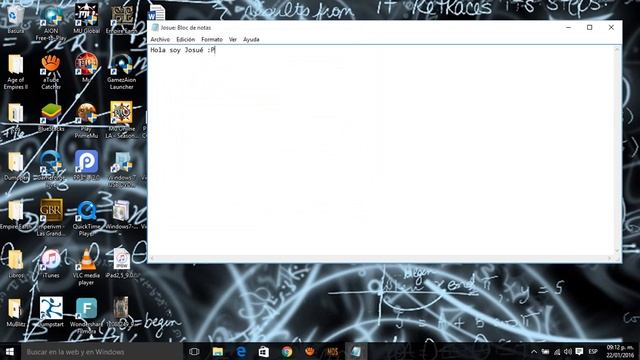Viewport: 640px width, 360px height.
Task: Open the Ver menu
Action: (233, 40)
